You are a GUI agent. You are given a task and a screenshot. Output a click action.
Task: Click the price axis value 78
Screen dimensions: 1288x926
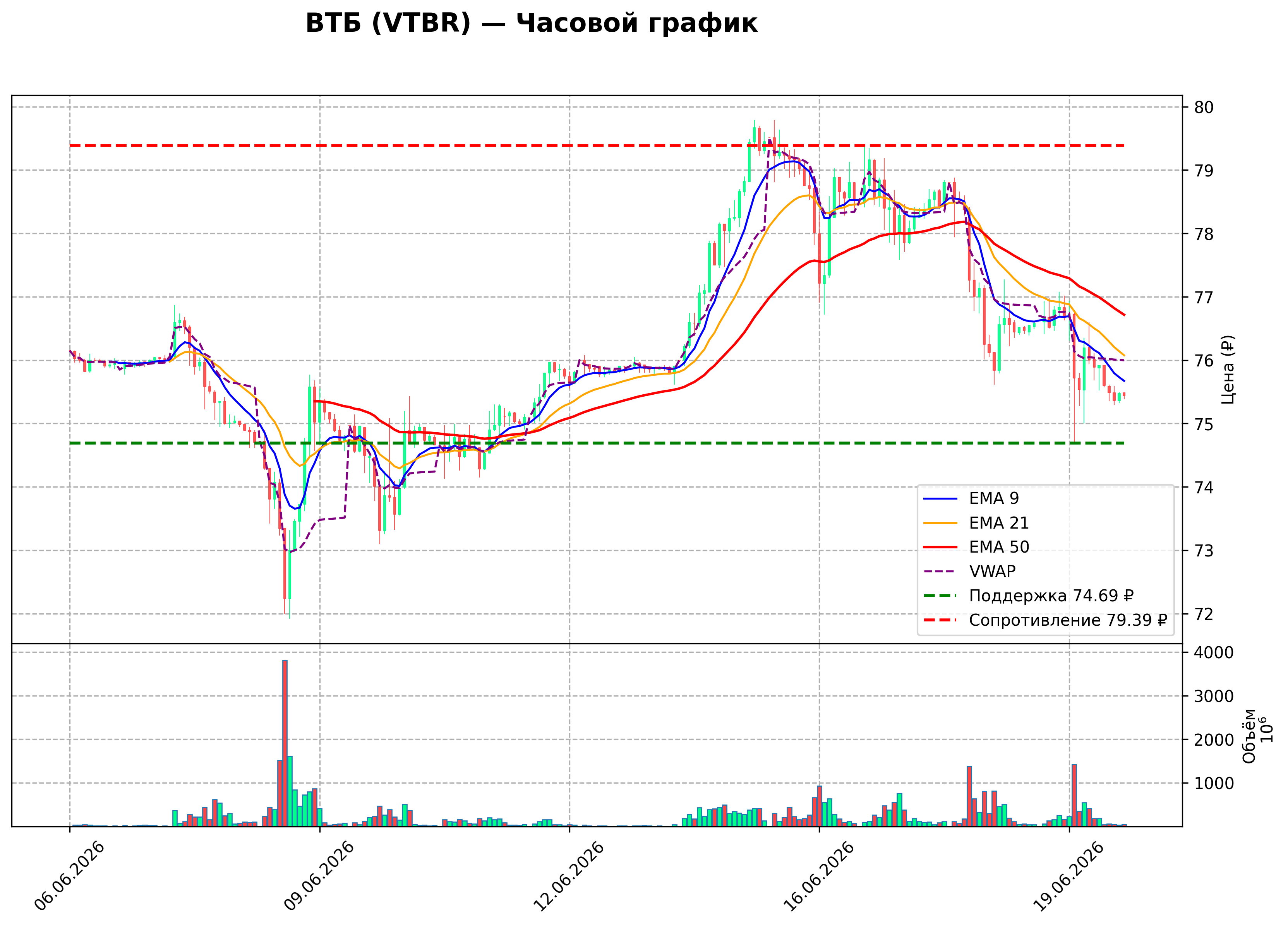tap(1203, 234)
